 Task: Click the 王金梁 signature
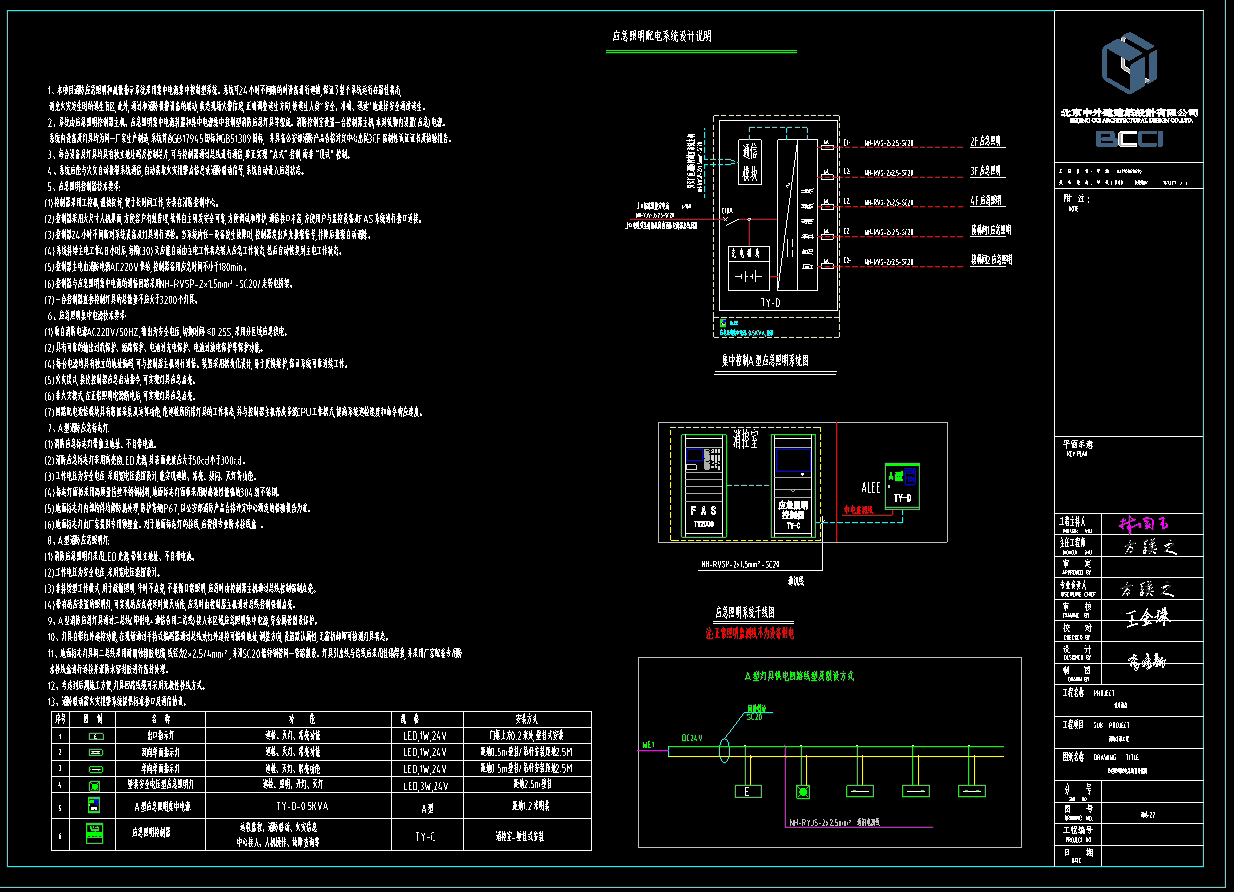tap(1146, 616)
